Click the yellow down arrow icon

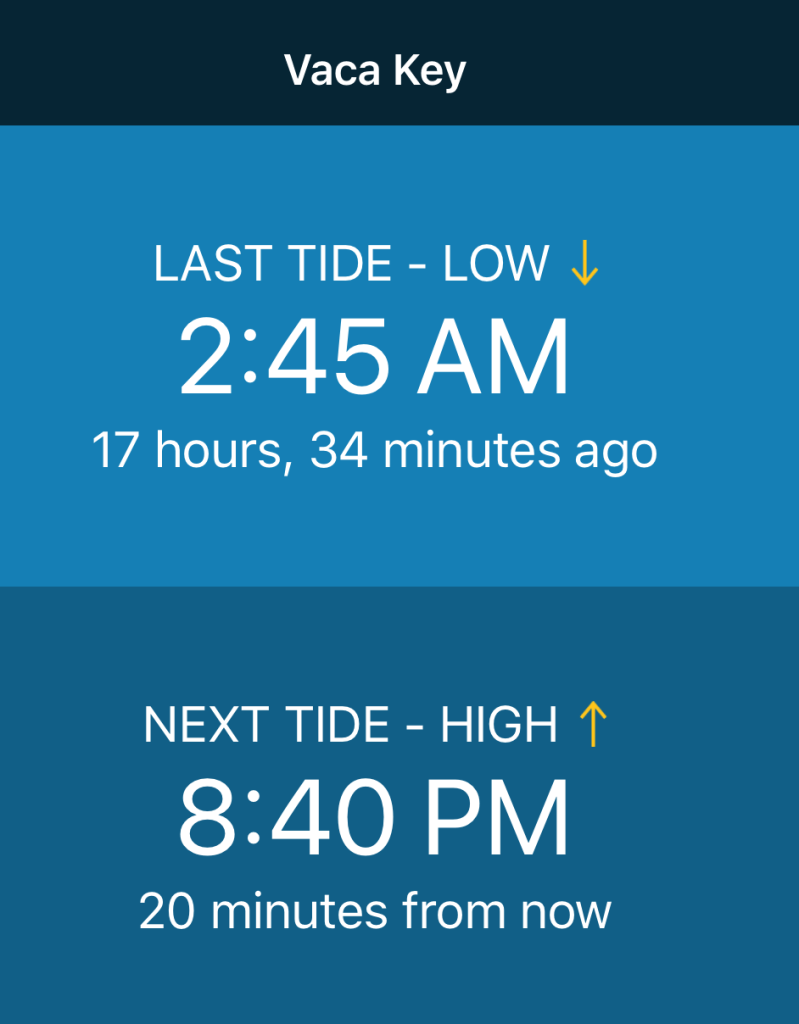pyautogui.click(x=584, y=264)
